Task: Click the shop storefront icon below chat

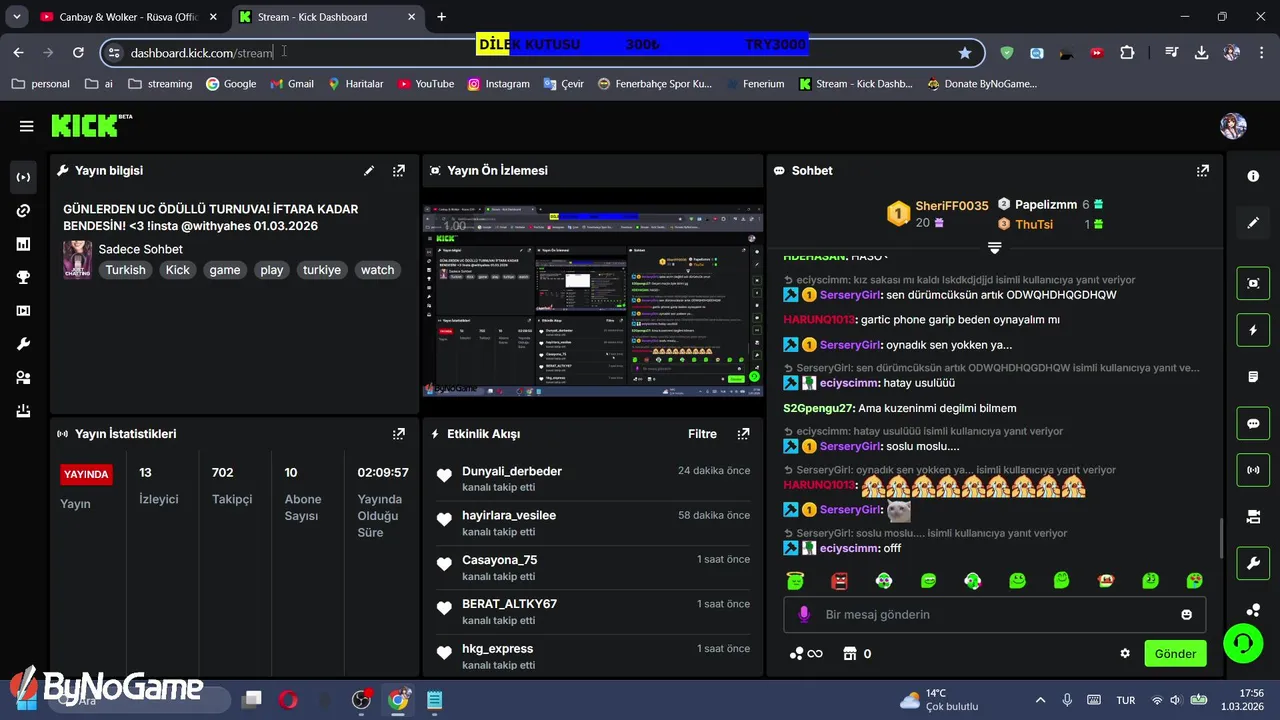Action: click(x=850, y=654)
